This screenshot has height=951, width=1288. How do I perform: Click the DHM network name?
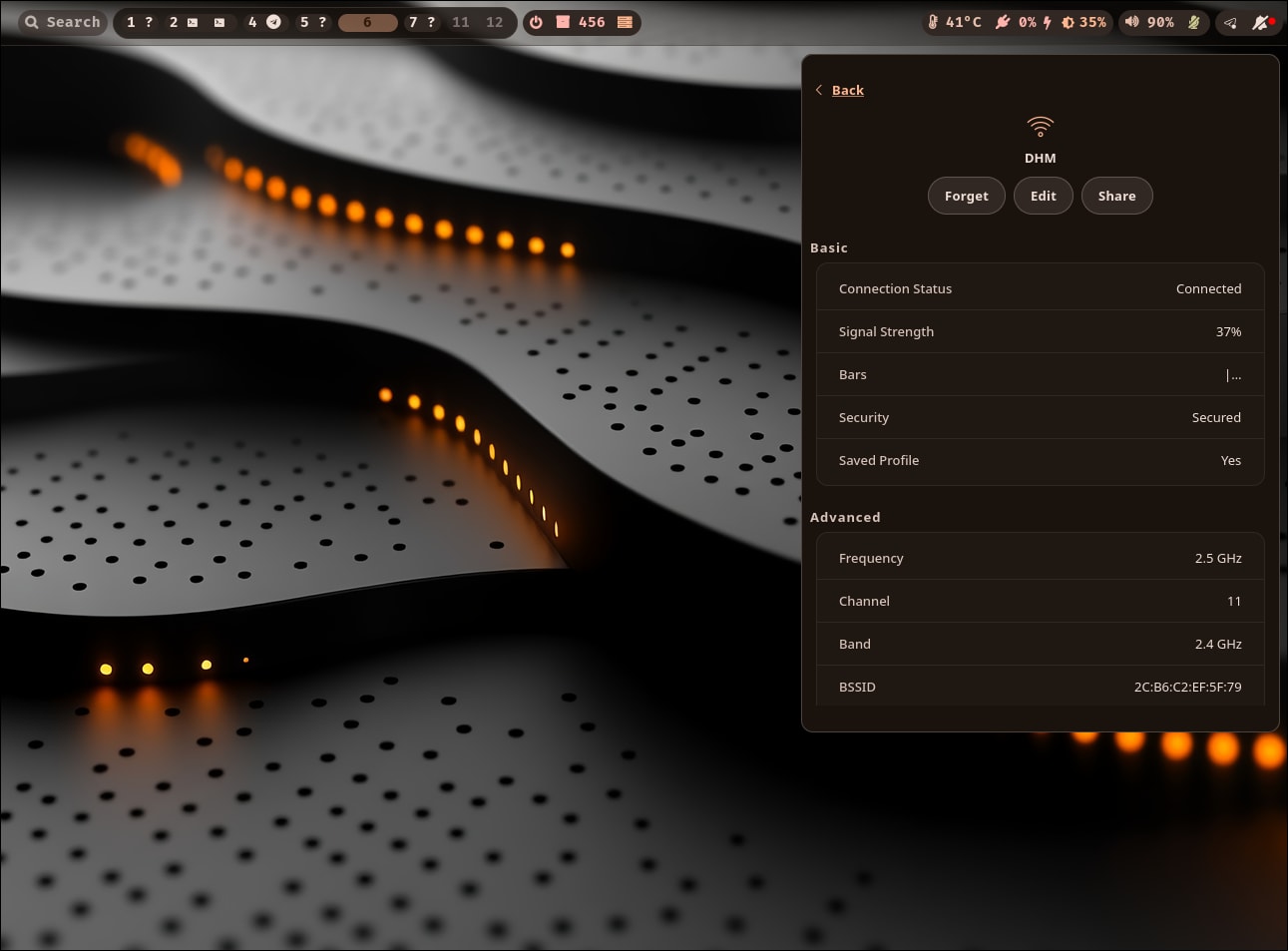point(1040,158)
